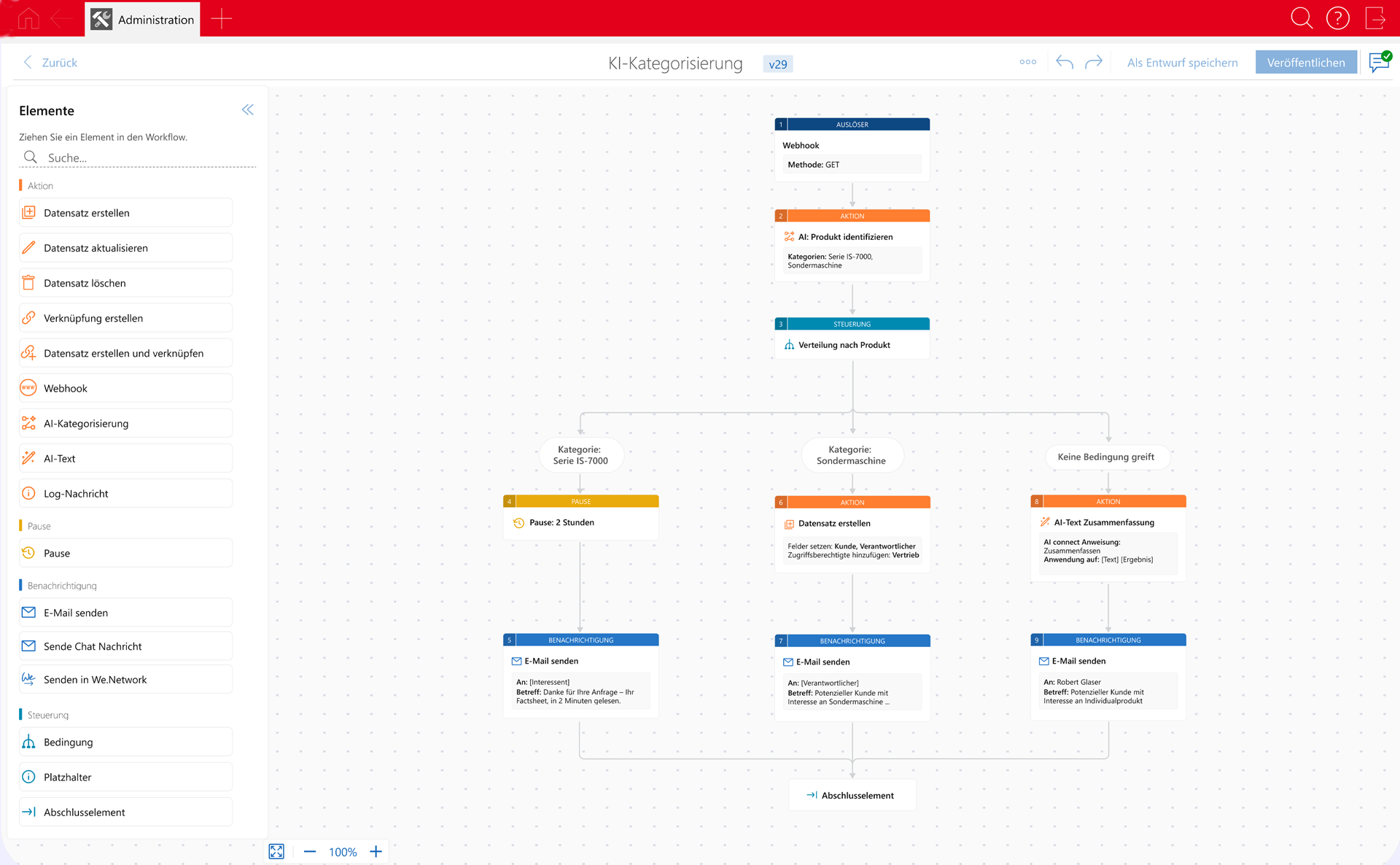The image size is (1400, 865).
Task: Select E-Mail senden element in sidebar
Action: (x=125, y=613)
